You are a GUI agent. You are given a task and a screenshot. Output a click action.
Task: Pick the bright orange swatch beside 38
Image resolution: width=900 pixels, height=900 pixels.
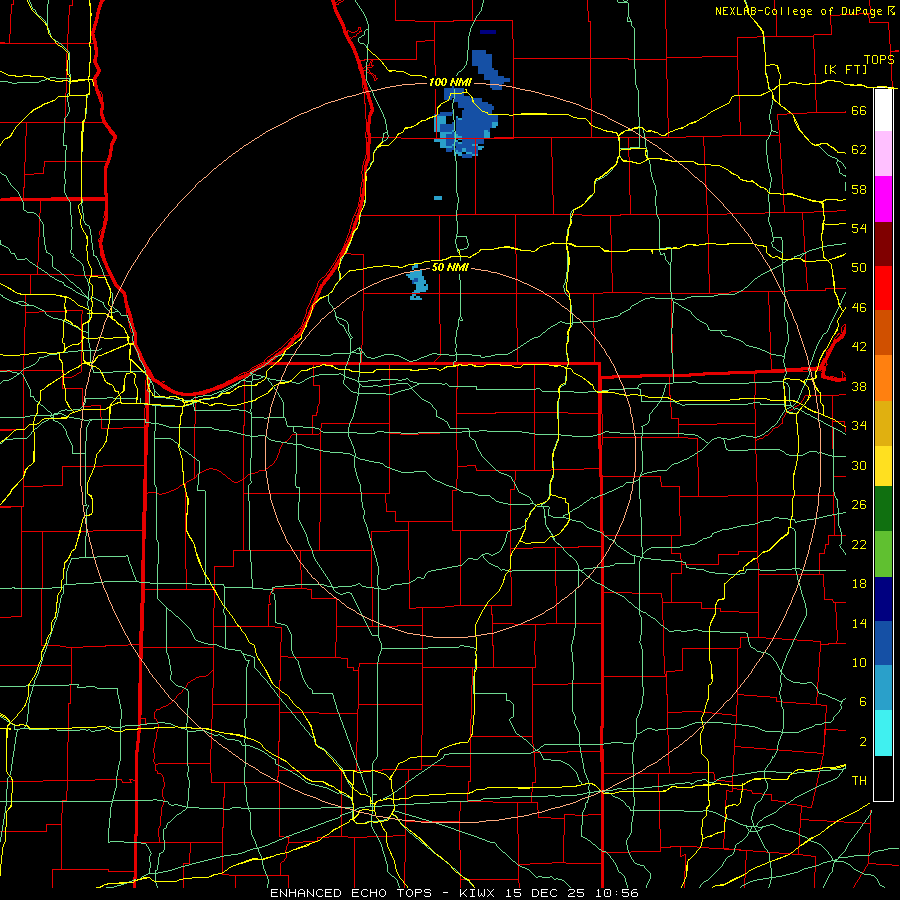pyautogui.click(x=883, y=378)
